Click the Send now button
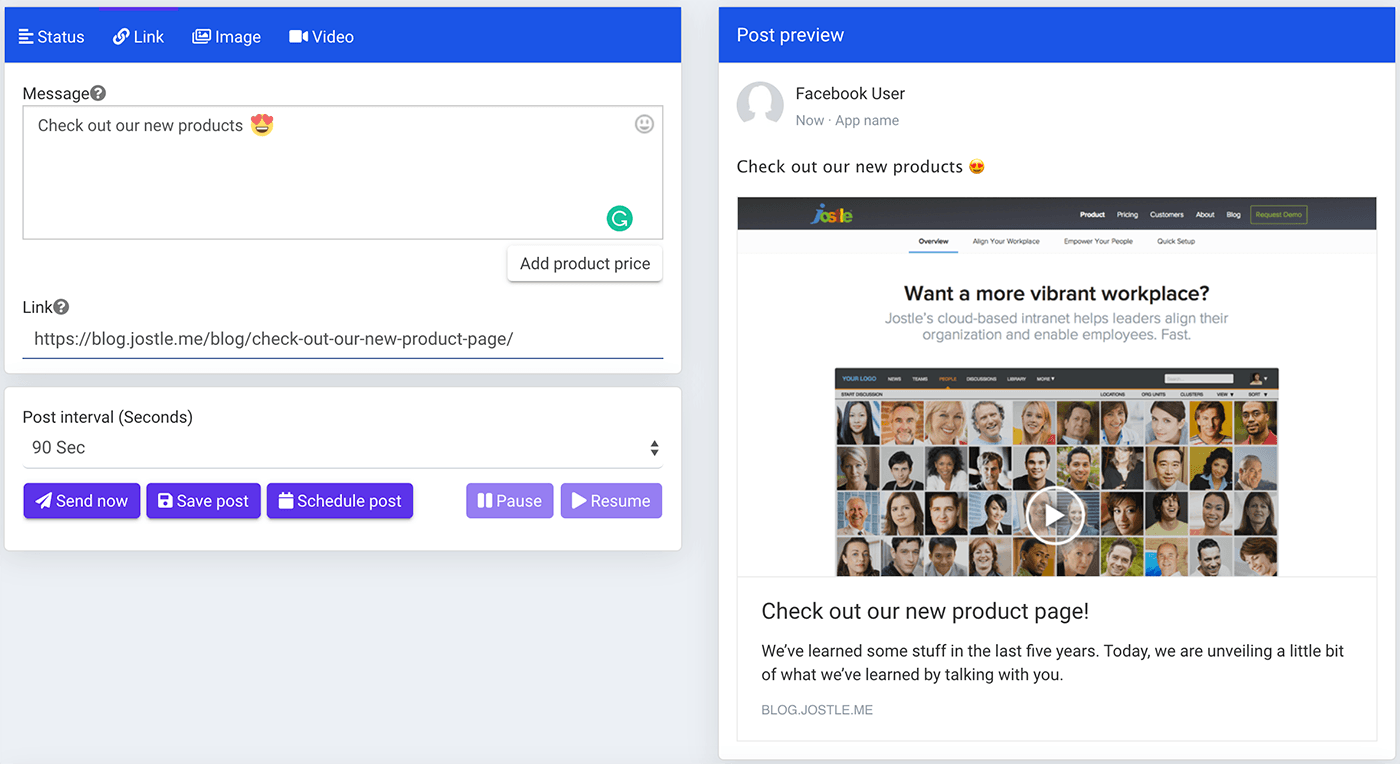The width and height of the screenshot is (1400, 764). 82,501
